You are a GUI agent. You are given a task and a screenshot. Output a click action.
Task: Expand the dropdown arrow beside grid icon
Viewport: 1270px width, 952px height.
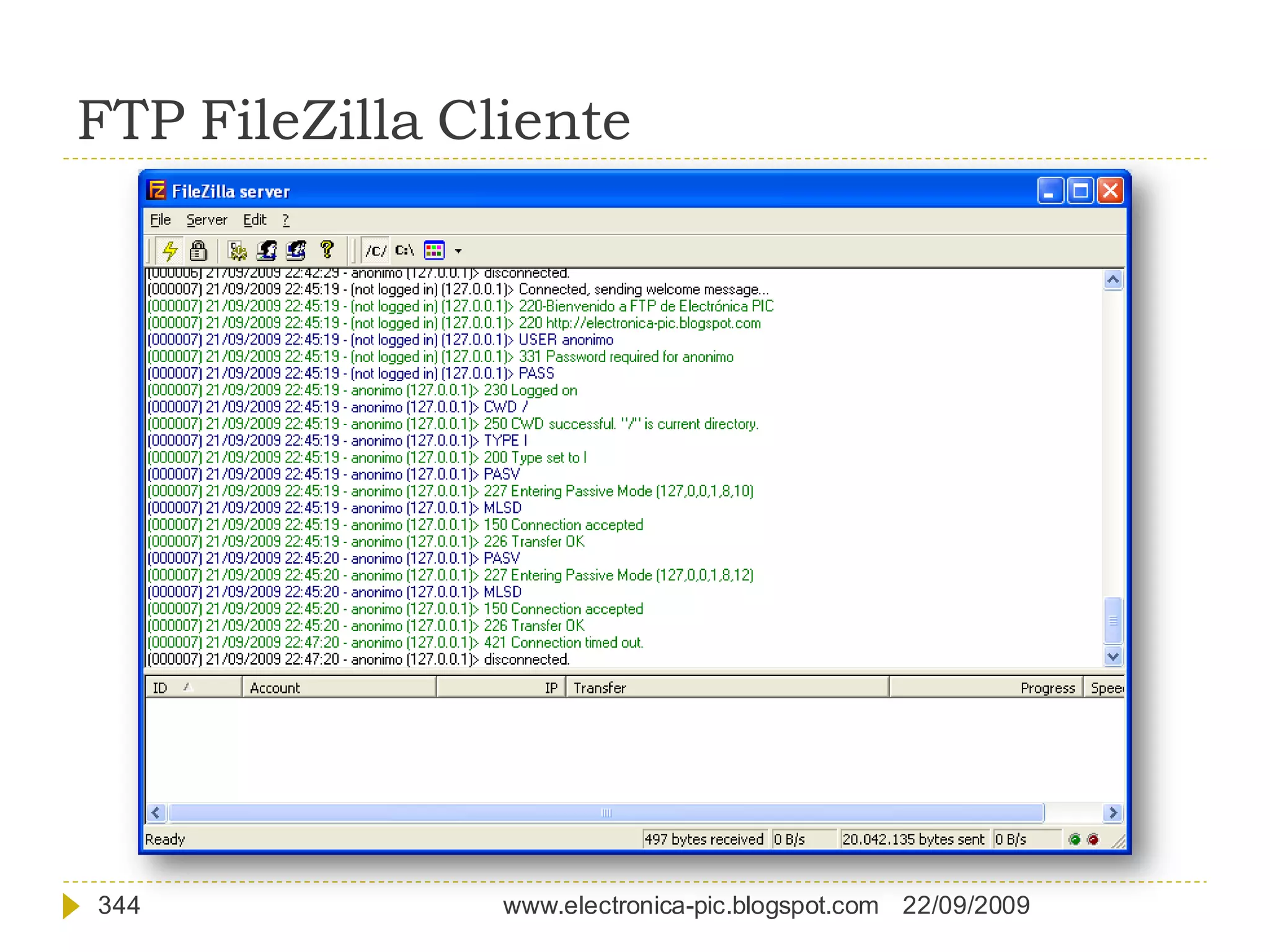coord(458,251)
